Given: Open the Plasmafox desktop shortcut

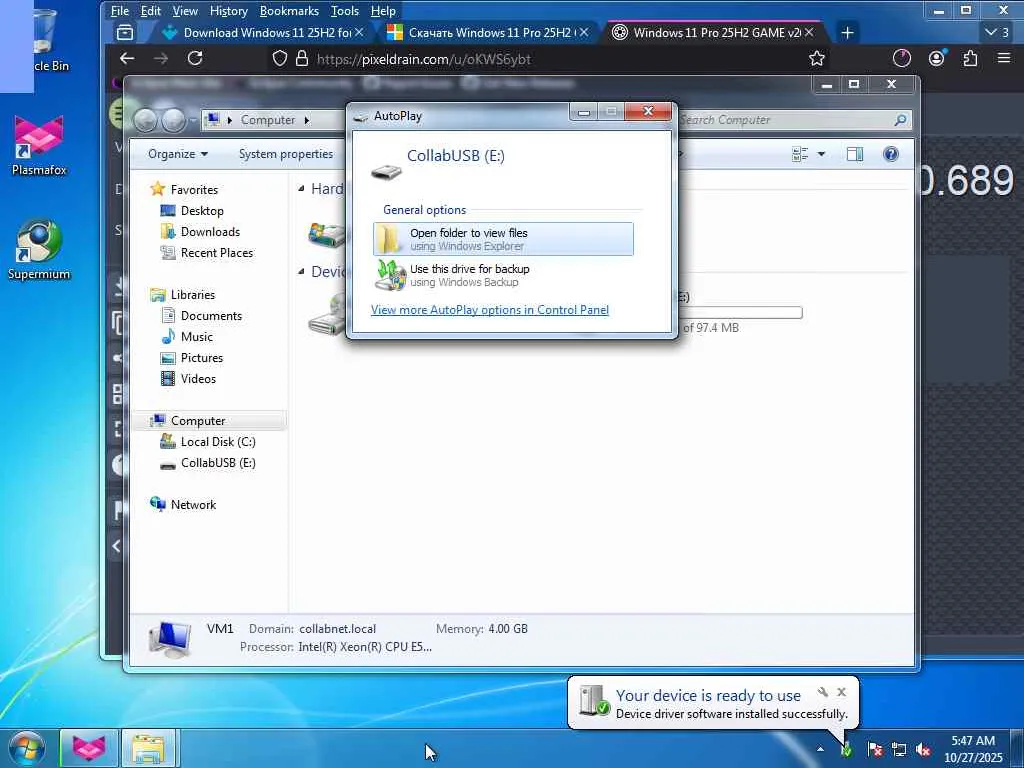Looking at the screenshot, I should 39,146.
